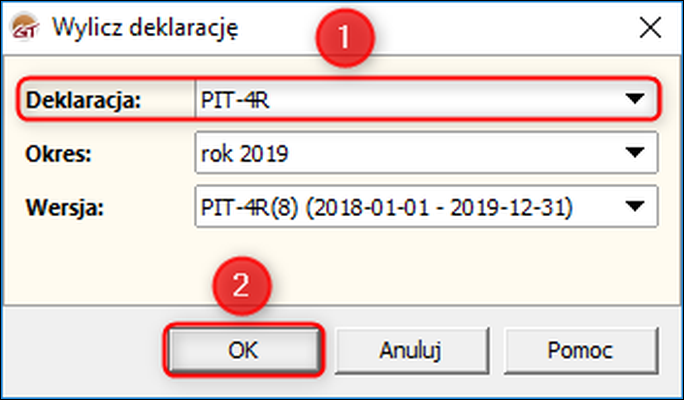Screen dimensions: 684x400
Task: Confirm with the OK button
Action: pyautogui.click(x=243, y=350)
